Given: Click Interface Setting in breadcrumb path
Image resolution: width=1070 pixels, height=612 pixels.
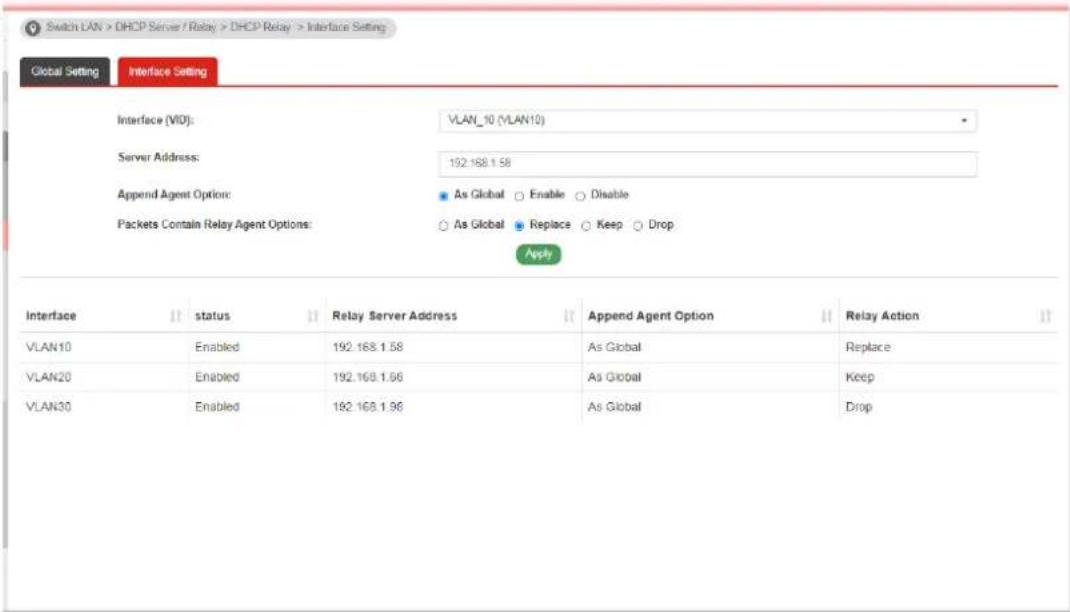Looking at the screenshot, I should (346, 27).
